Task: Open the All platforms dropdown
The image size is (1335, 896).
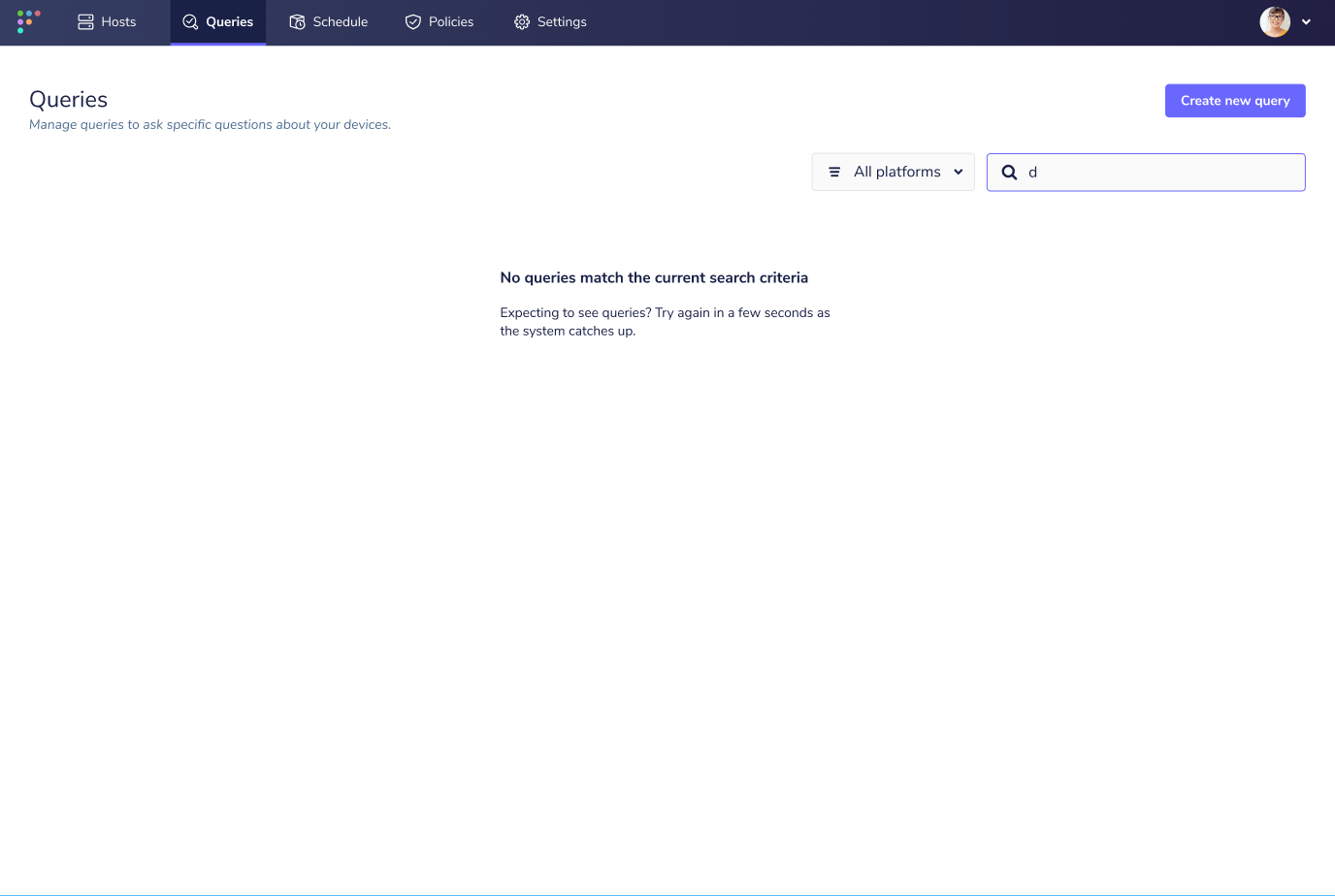Action: tap(893, 172)
